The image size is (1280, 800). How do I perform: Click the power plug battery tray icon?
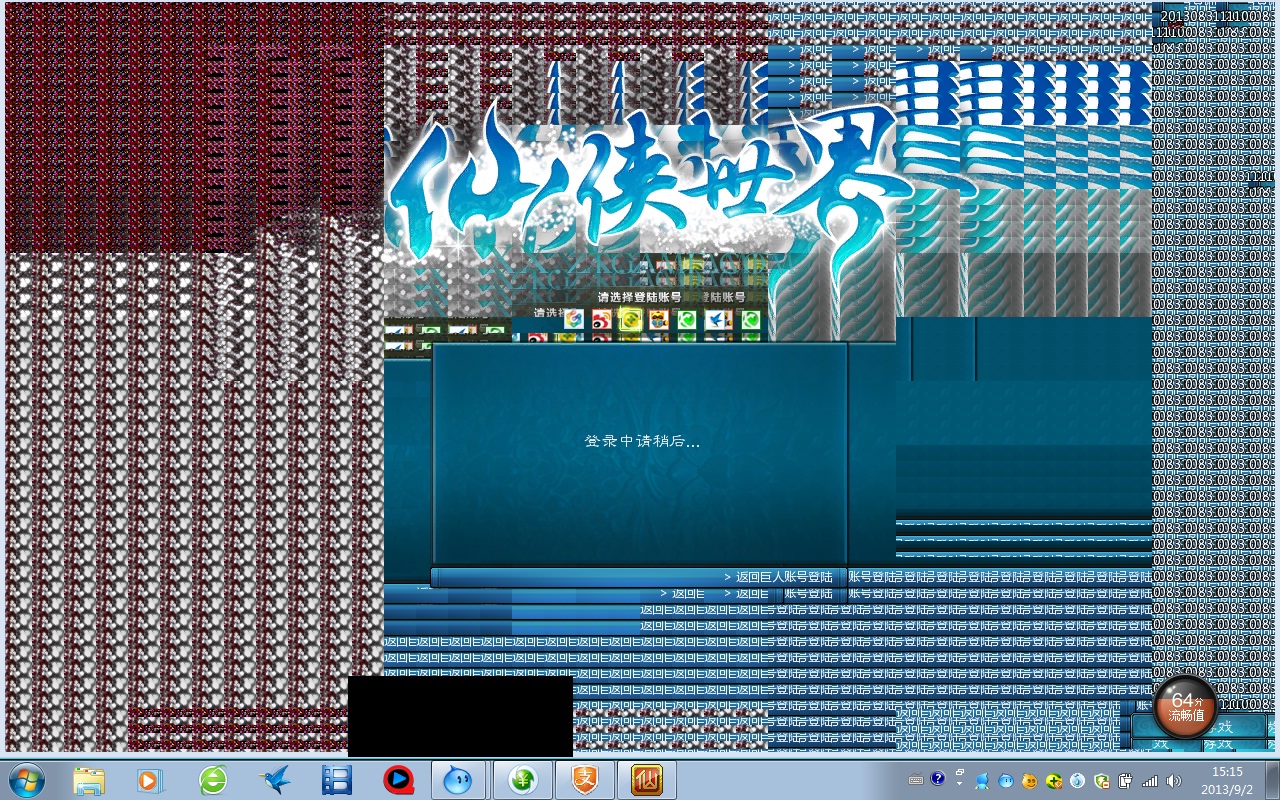[1126, 781]
